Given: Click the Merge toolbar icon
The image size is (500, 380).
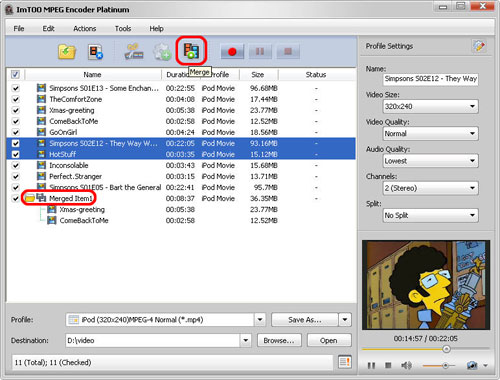Looking at the screenshot, I should click(x=191, y=51).
